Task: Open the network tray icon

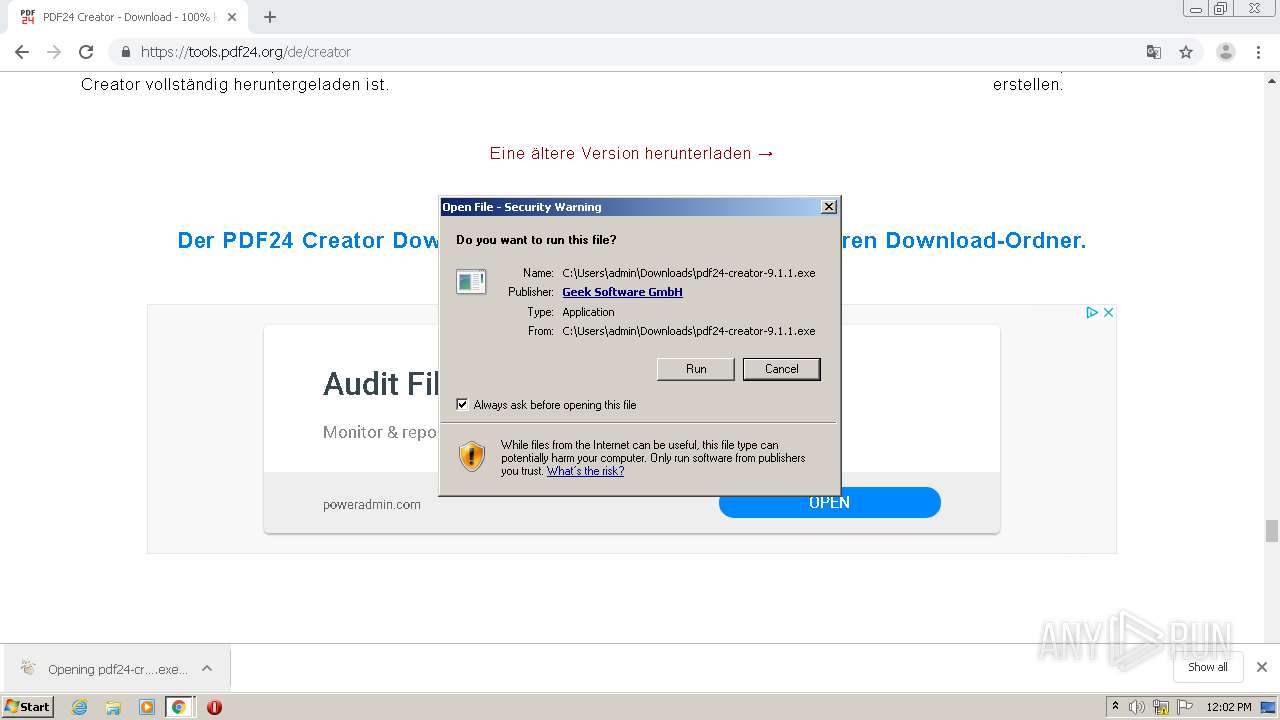Action: (x=1161, y=707)
